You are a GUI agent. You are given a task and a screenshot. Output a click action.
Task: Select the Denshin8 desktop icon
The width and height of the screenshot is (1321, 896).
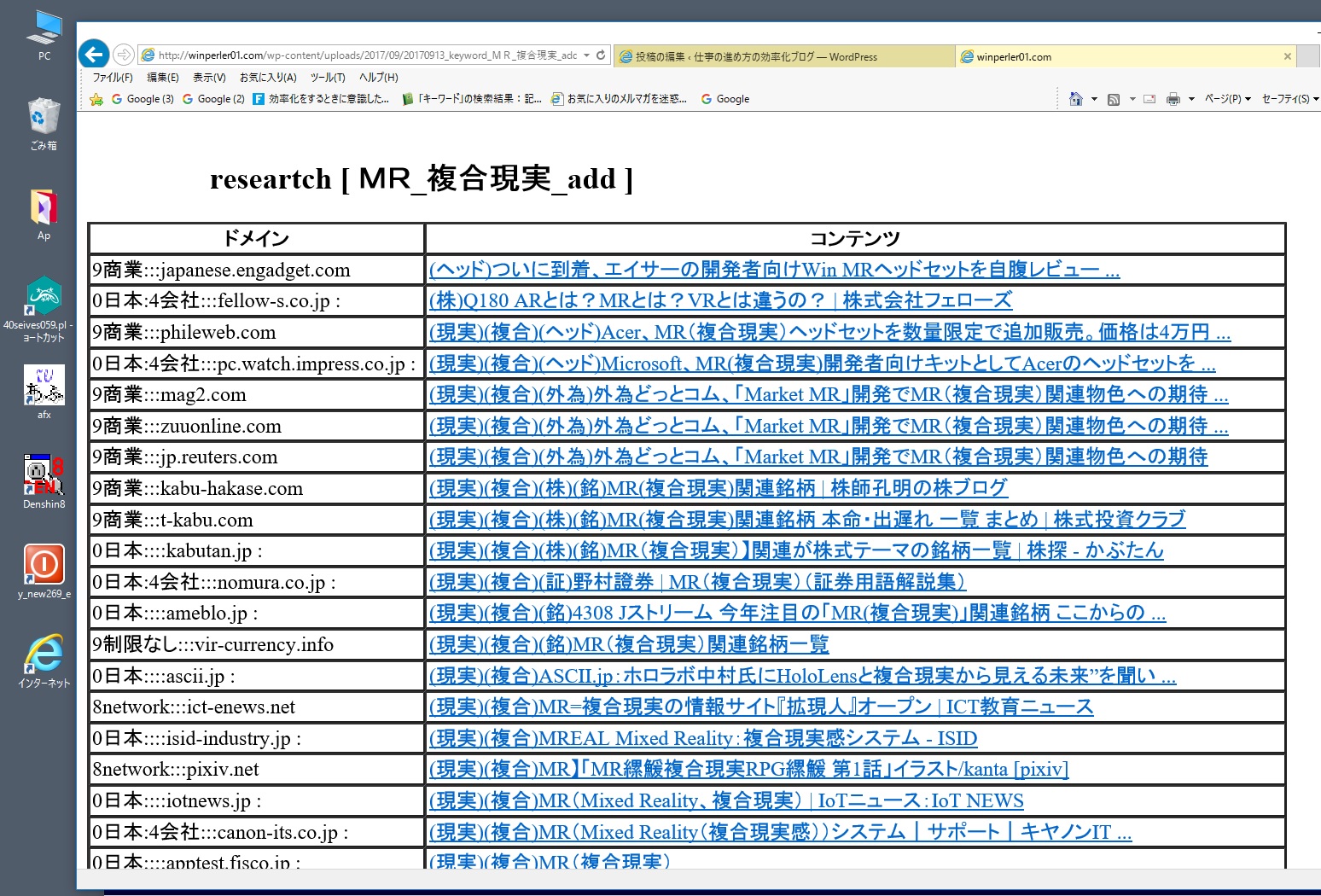click(x=44, y=481)
